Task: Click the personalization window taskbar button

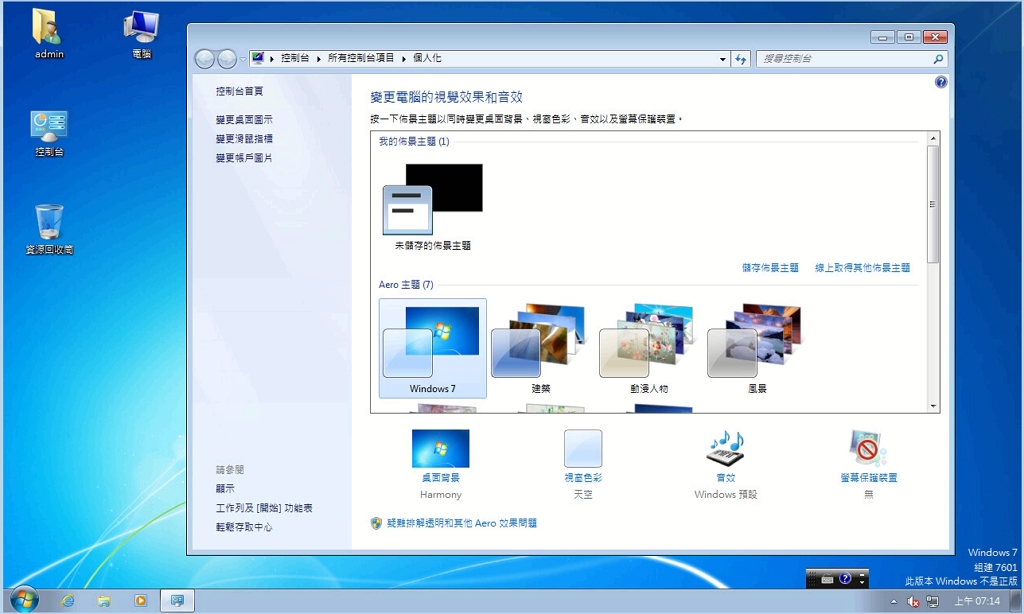Action: click(x=177, y=600)
